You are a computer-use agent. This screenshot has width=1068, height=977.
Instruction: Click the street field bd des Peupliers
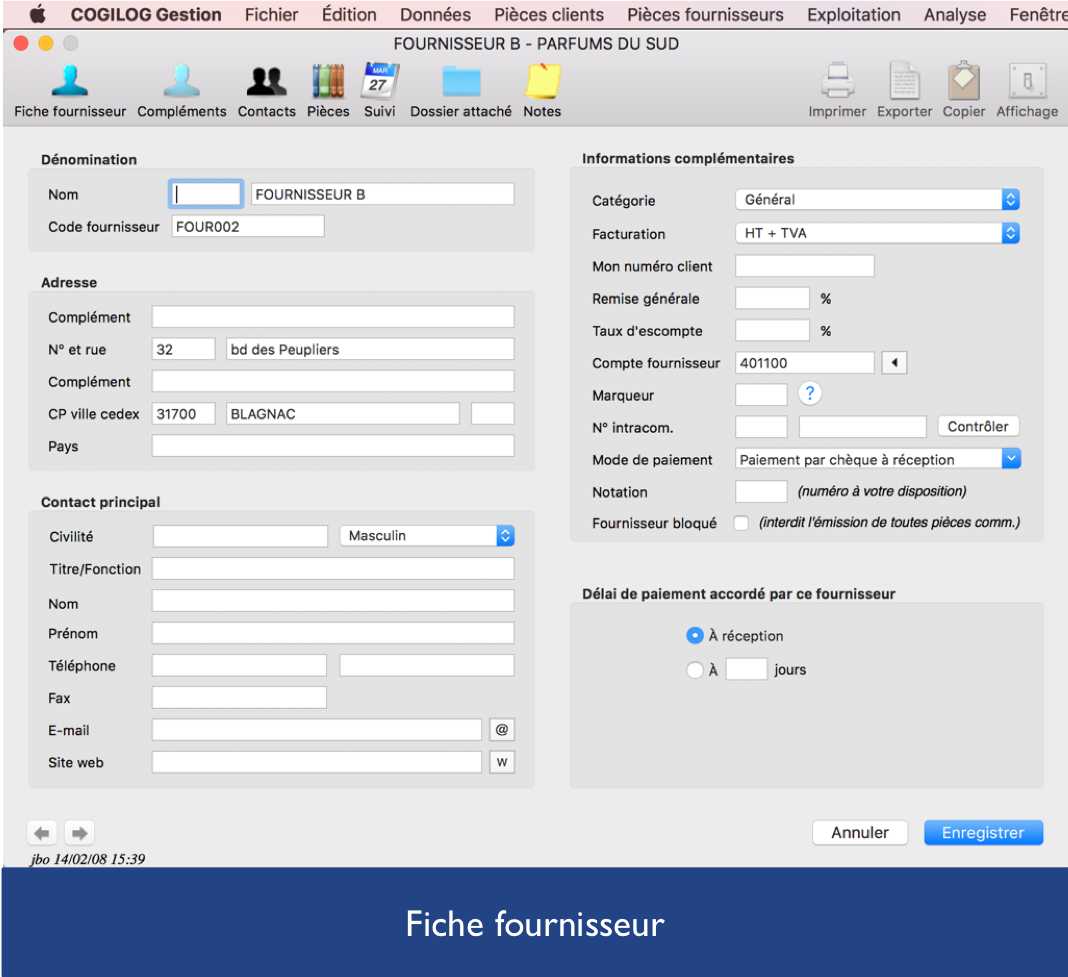click(370, 349)
